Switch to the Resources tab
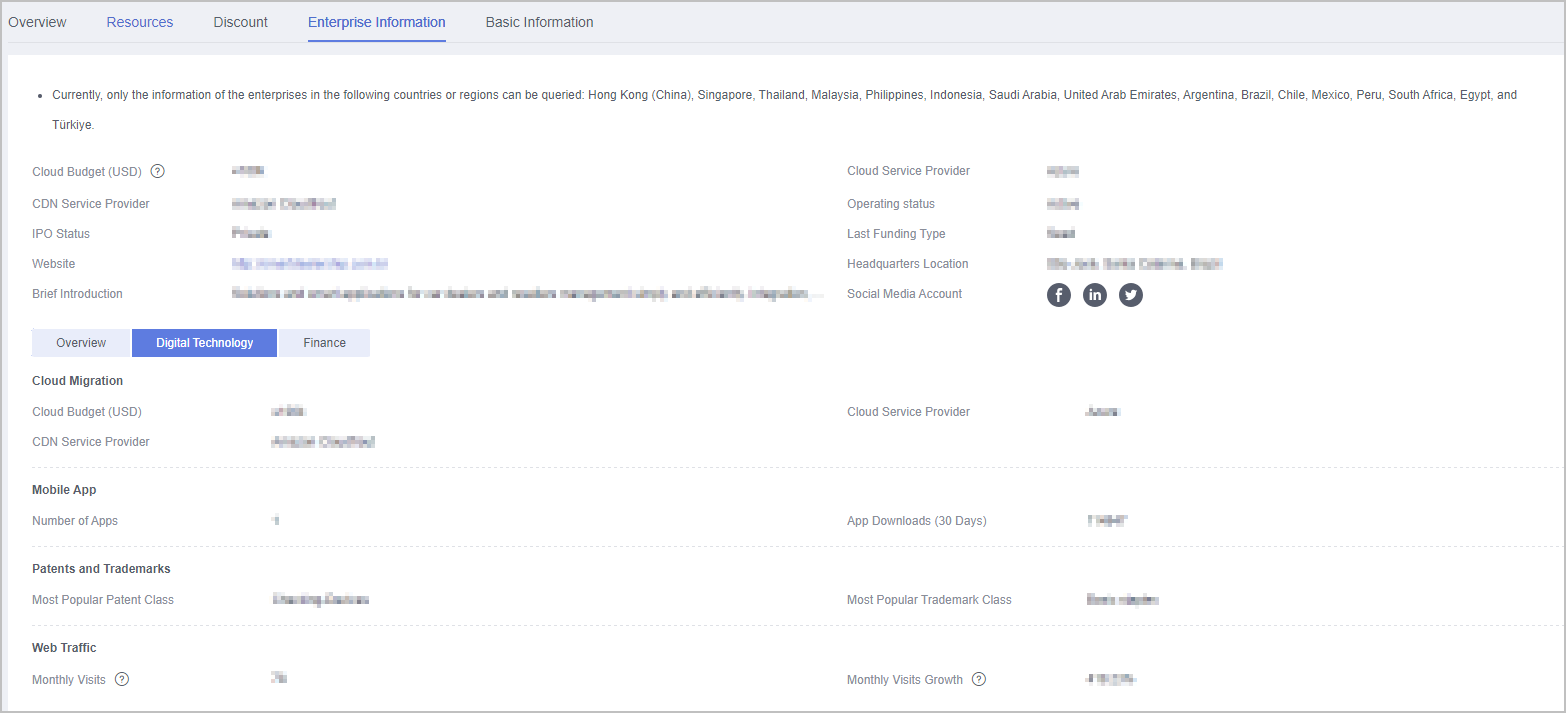Viewport: 1566px width, 713px height. pyautogui.click(x=140, y=22)
